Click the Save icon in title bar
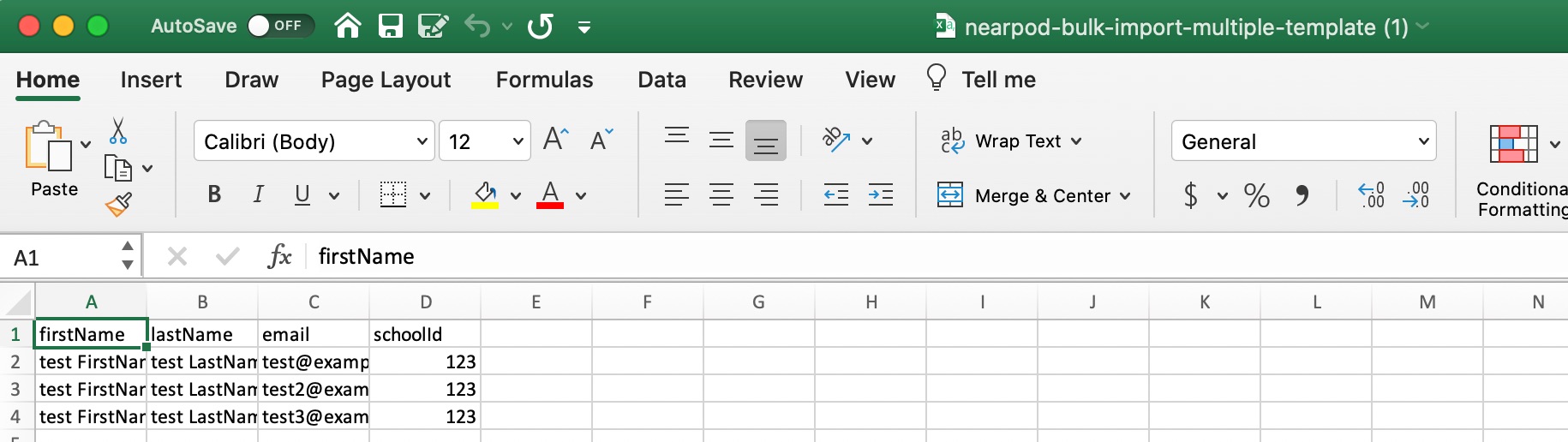 click(x=391, y=27)
